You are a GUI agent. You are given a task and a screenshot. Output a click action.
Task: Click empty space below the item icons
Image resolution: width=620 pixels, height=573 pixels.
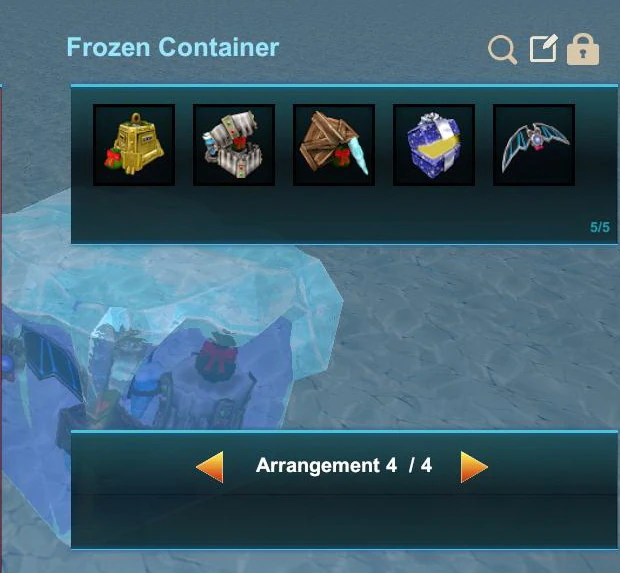click(x=344, y=214)
